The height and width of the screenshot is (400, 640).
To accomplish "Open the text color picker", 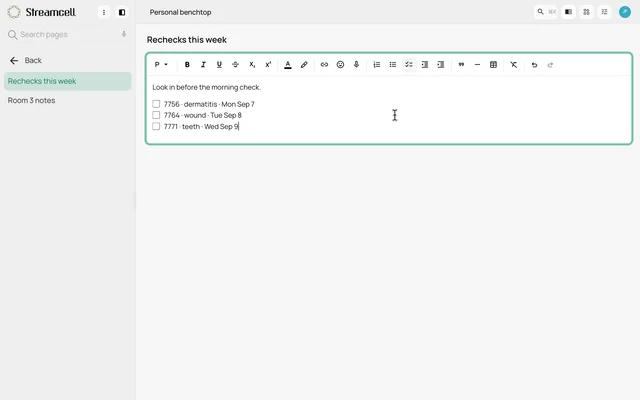I will [288, 64].
